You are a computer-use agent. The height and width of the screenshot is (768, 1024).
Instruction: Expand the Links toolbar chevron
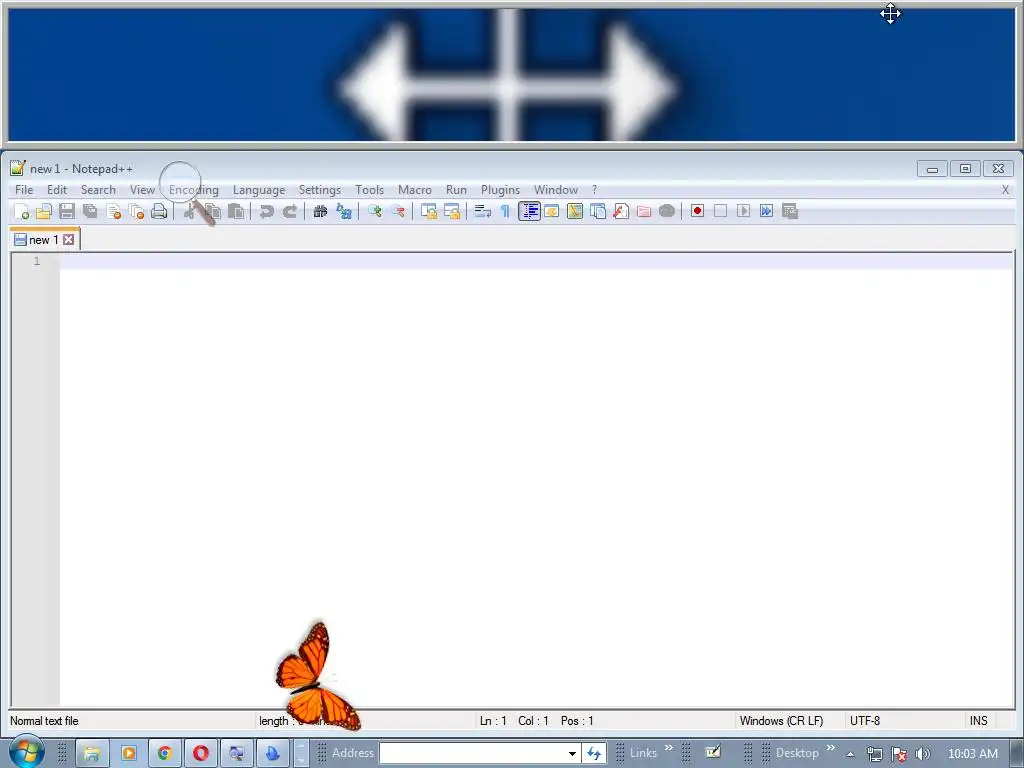pos(669,748)
